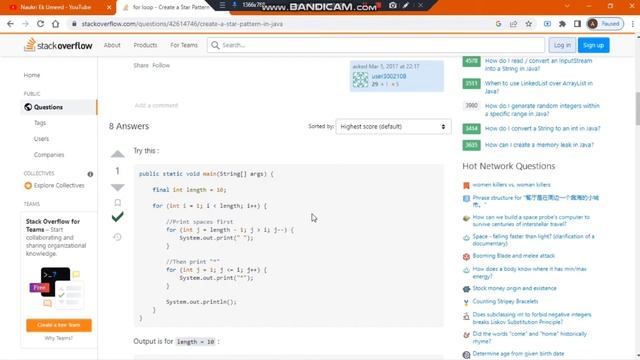Open 'read / convert an InputStream' question

(538, 64)
